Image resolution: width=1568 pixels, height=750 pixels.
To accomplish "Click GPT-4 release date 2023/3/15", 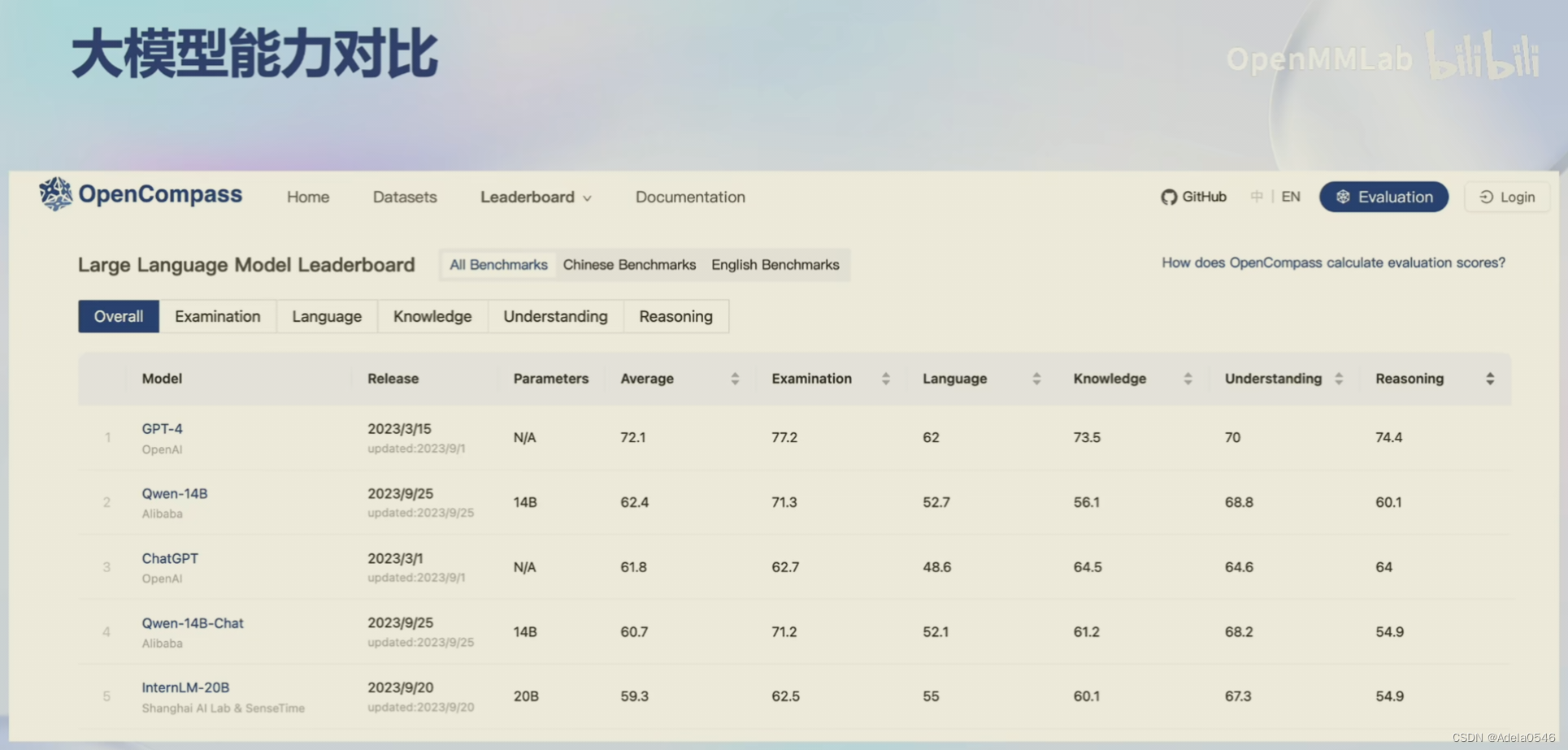I will point(399,429).
